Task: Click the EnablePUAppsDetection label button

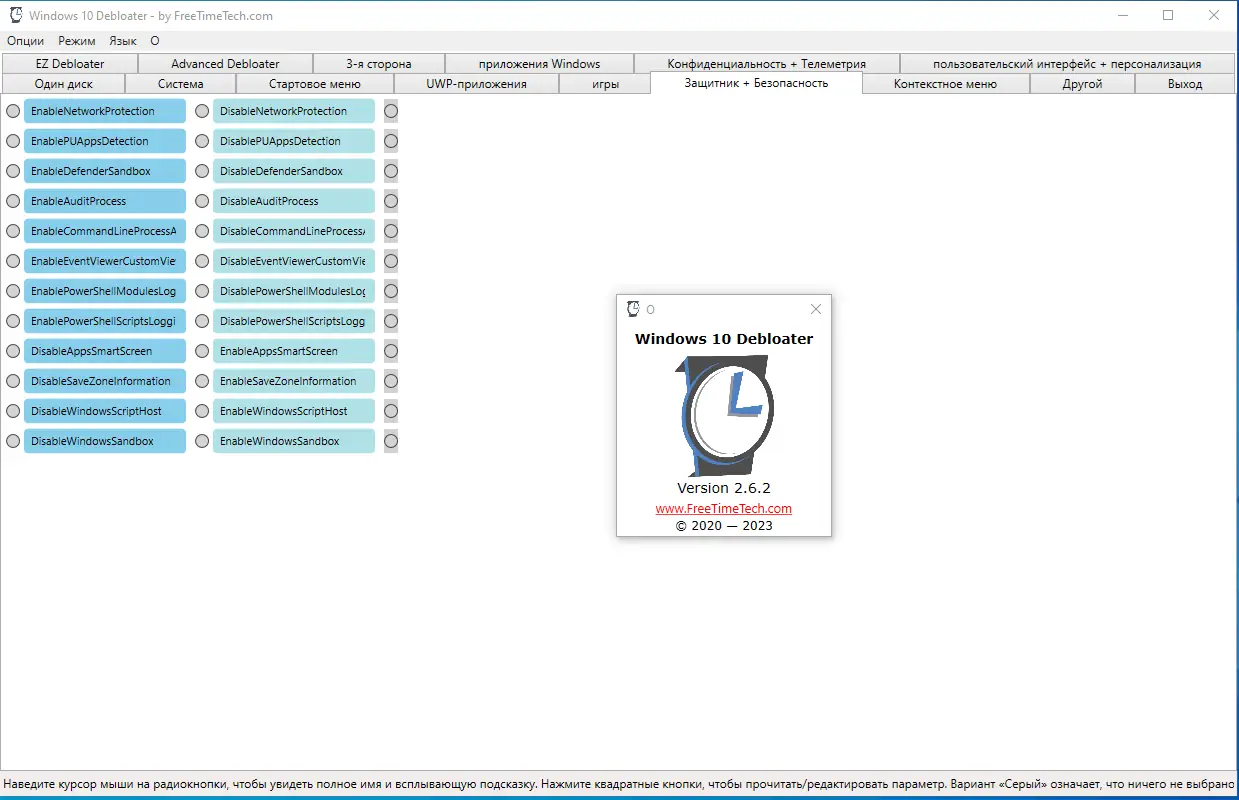Action: (x=105, y=141)
